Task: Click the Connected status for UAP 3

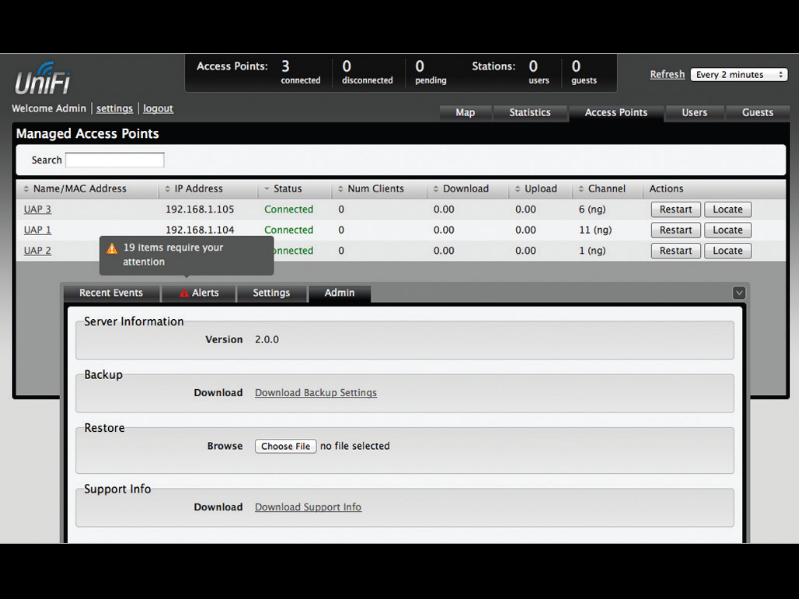Action: click(289, 209)
